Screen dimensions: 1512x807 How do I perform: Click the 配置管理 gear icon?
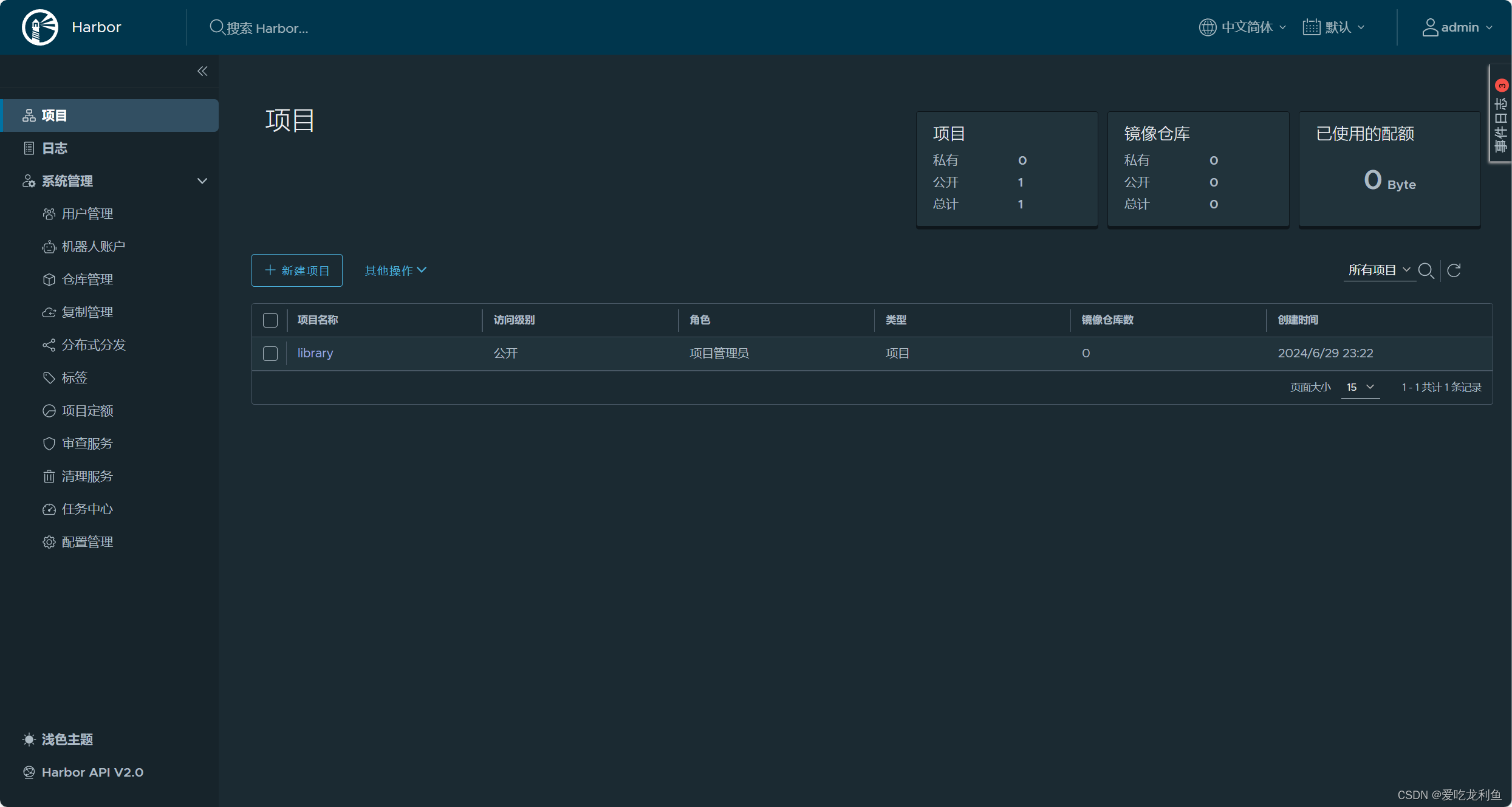click(x=49, y=542)
